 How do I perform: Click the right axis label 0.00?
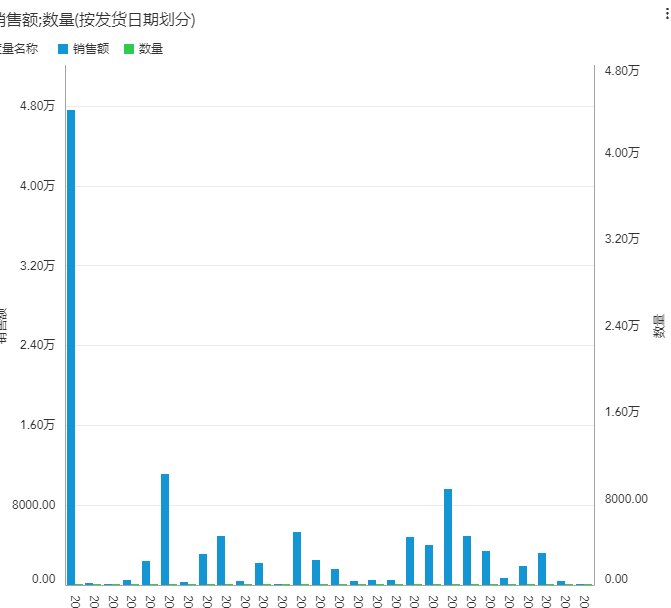click(616, 579)
